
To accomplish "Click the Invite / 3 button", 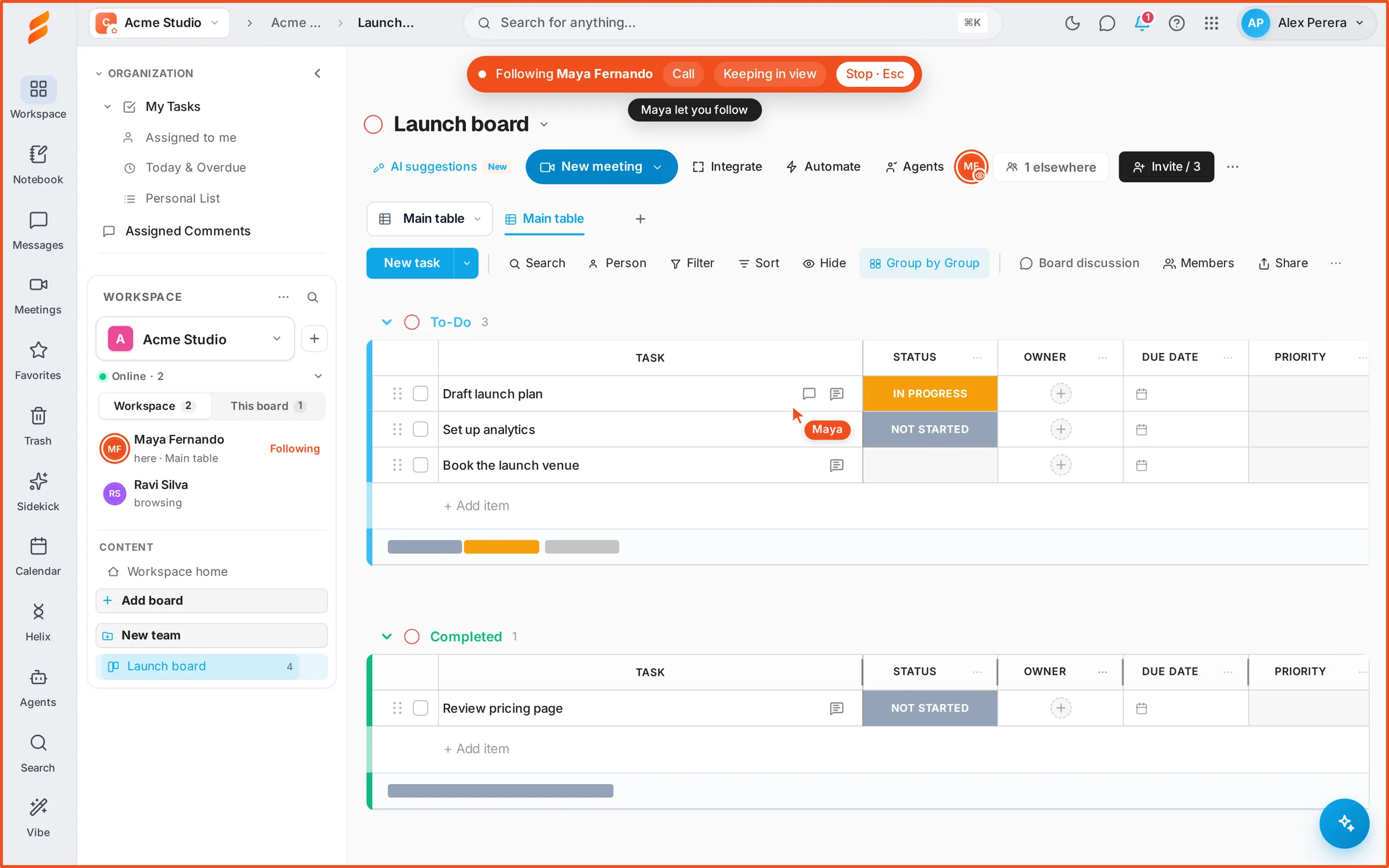I will 1166,167.
